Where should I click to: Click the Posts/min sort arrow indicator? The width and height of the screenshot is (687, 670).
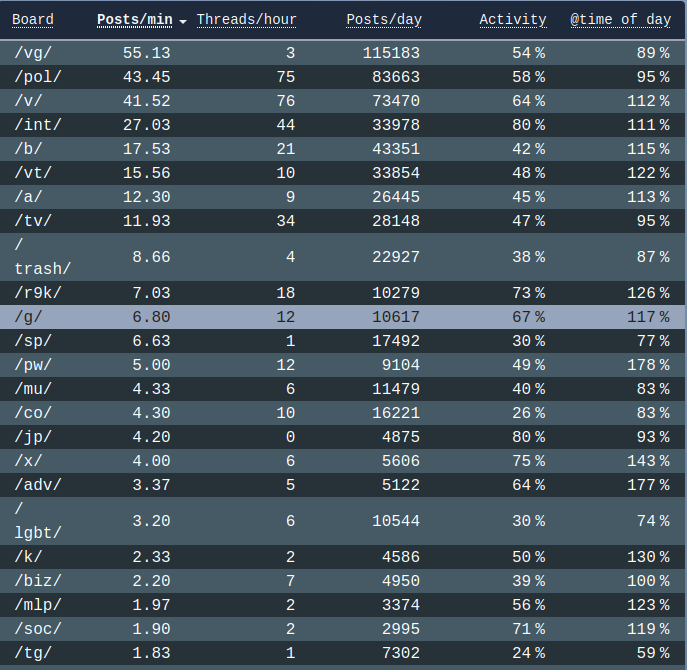(183, 21)
